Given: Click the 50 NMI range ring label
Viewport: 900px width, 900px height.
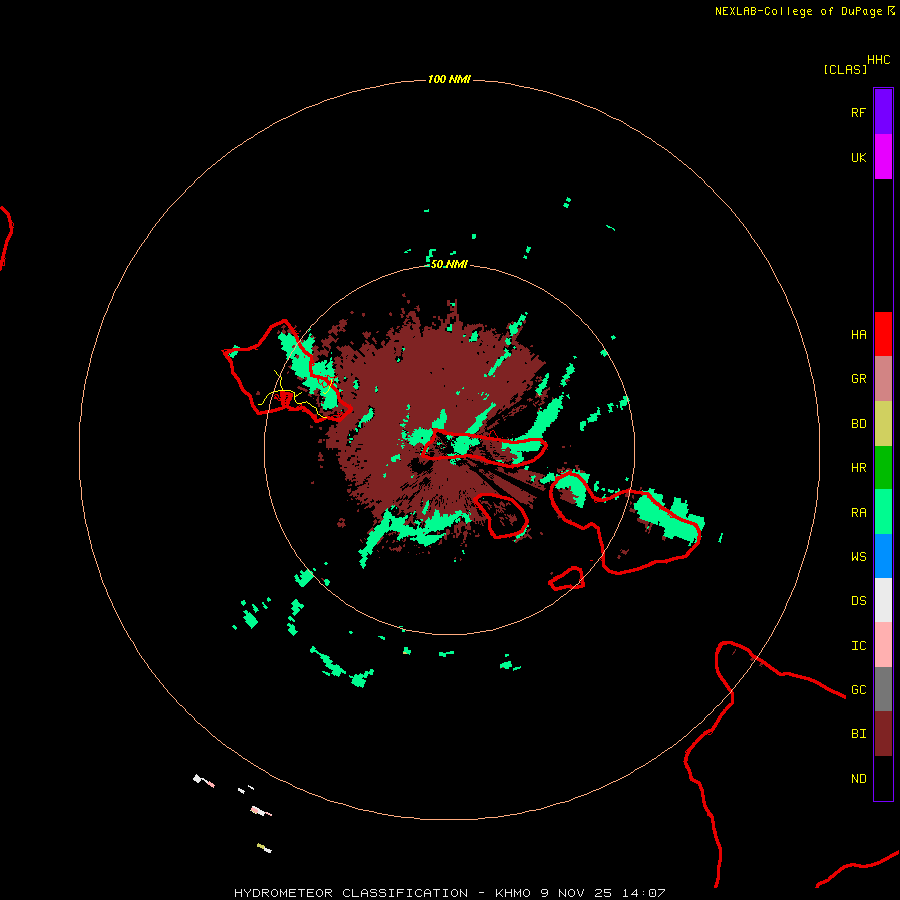Looking at the screenshot, I should click(449, 264).
